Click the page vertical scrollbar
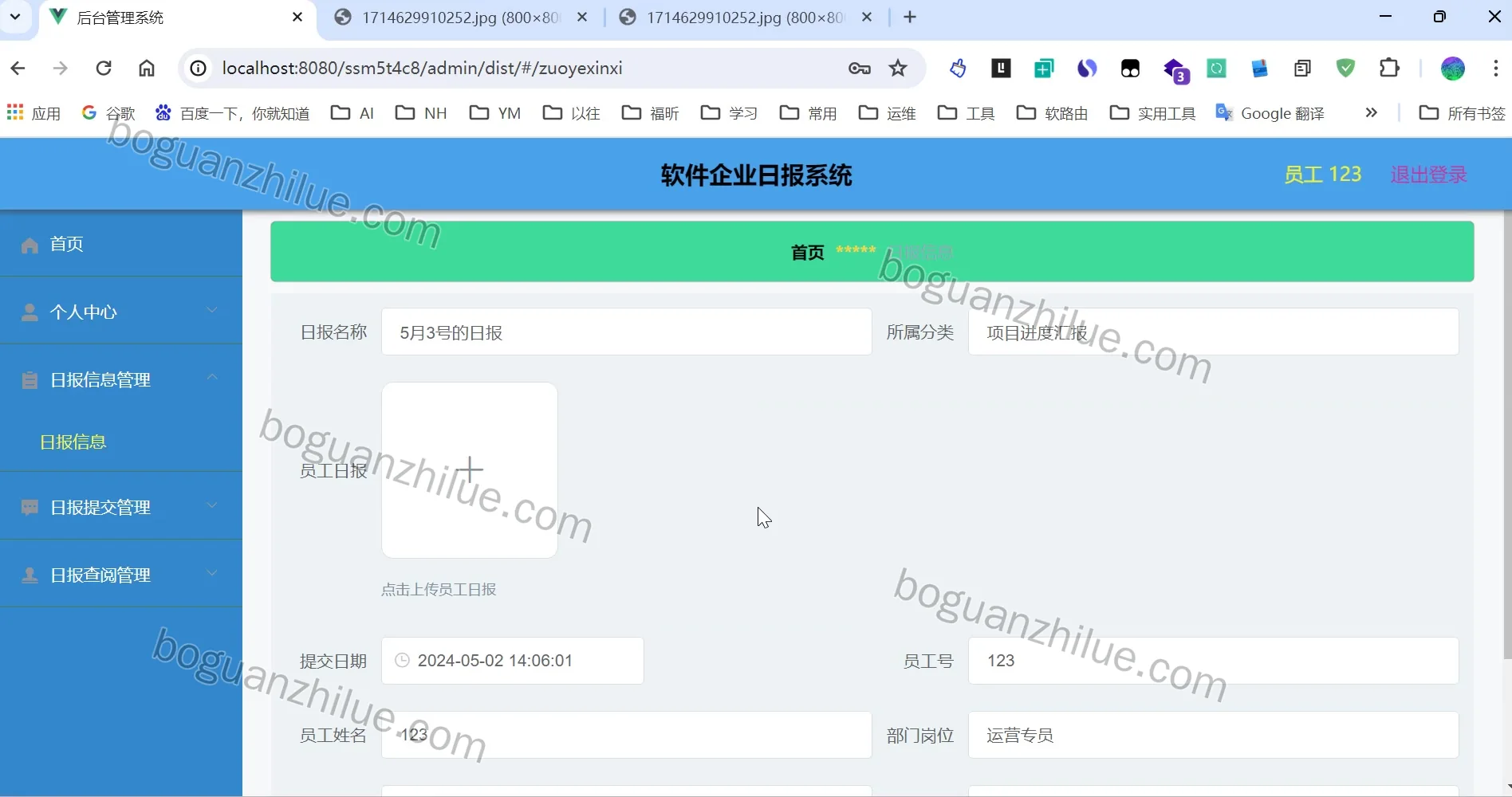 tap(1506, 435)
